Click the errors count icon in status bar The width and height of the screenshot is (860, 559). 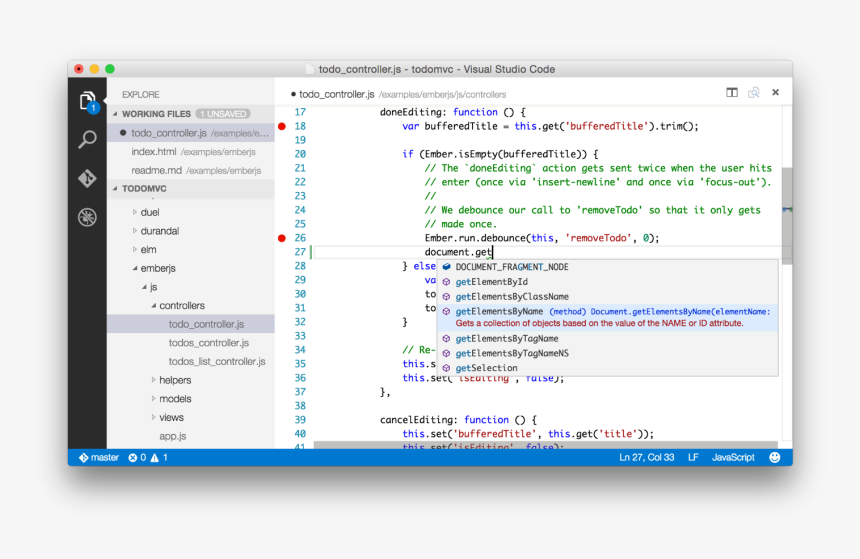click(x=133, y=458)
